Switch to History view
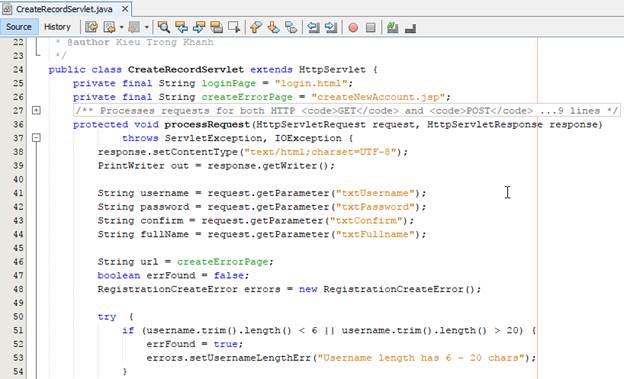 (x=57, y=27)
